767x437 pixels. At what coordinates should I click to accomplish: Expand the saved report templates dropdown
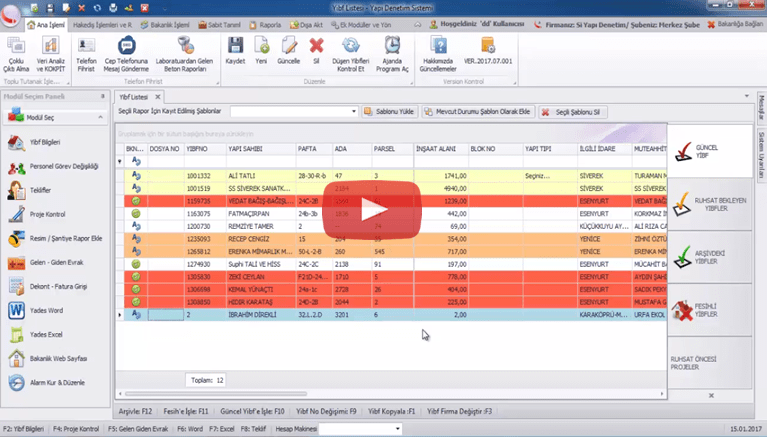[x=353, y=112]
